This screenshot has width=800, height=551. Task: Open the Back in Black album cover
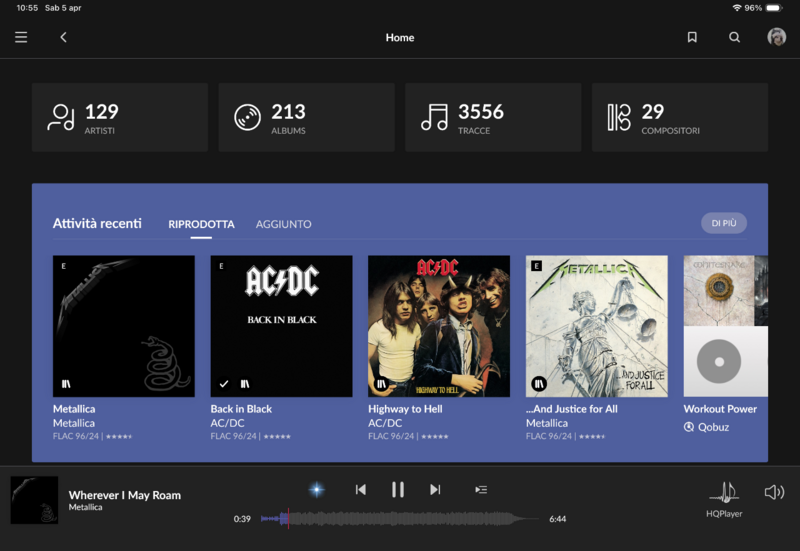point(281,326)
